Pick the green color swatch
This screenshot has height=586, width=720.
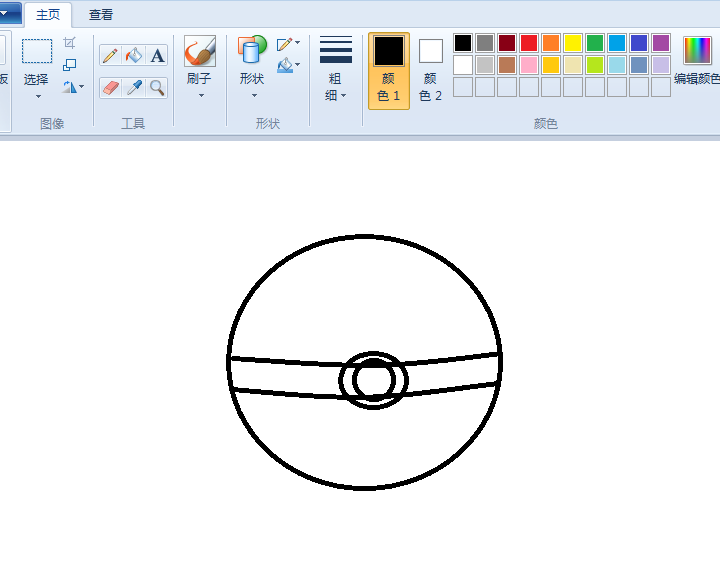coord(595,43)
